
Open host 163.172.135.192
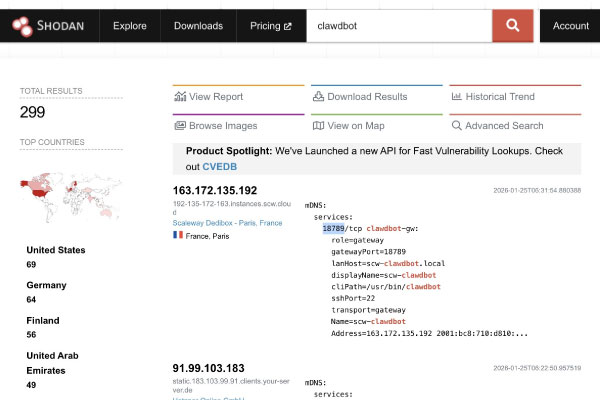click(215, 190)
